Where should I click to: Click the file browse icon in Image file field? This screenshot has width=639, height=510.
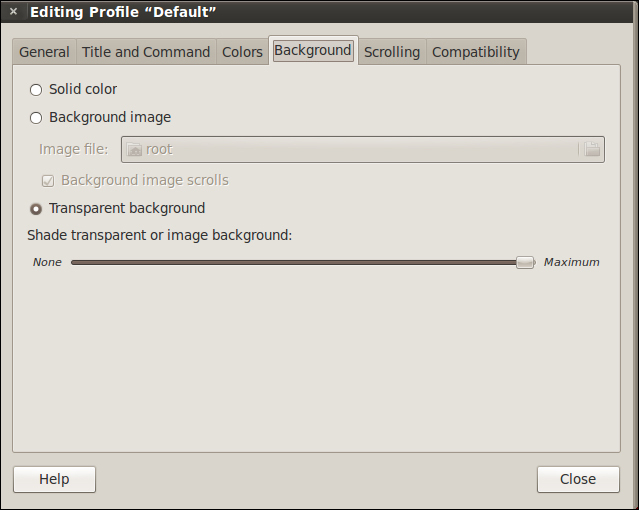tap(592, 149)
